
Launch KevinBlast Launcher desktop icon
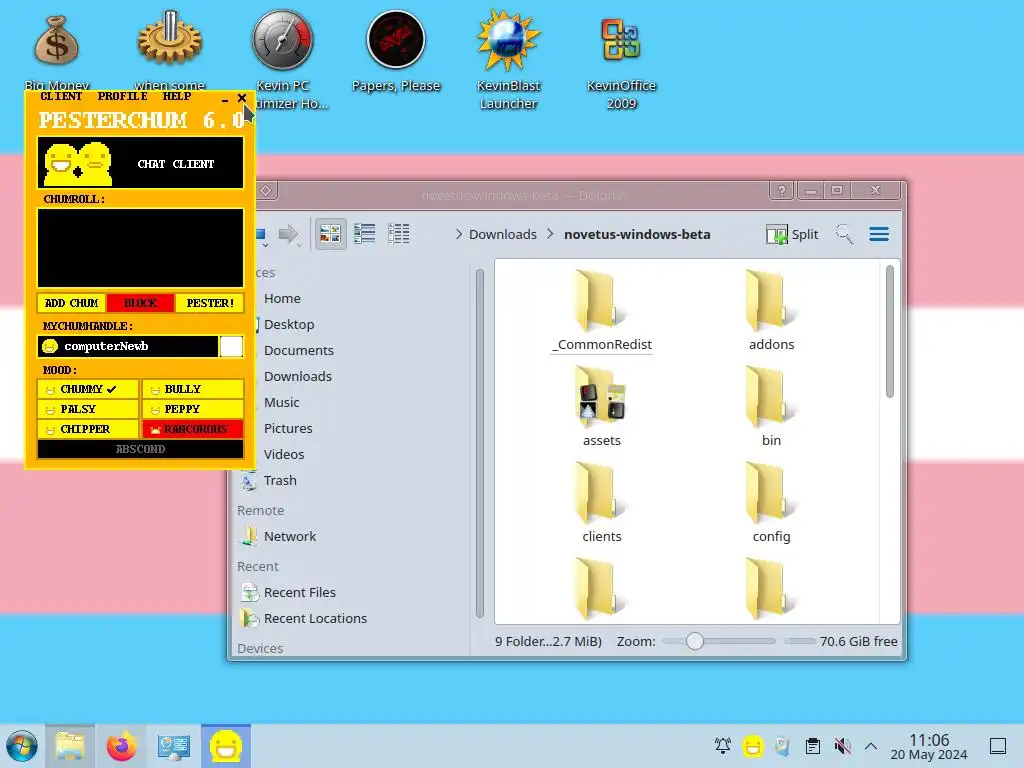point(508,60)
